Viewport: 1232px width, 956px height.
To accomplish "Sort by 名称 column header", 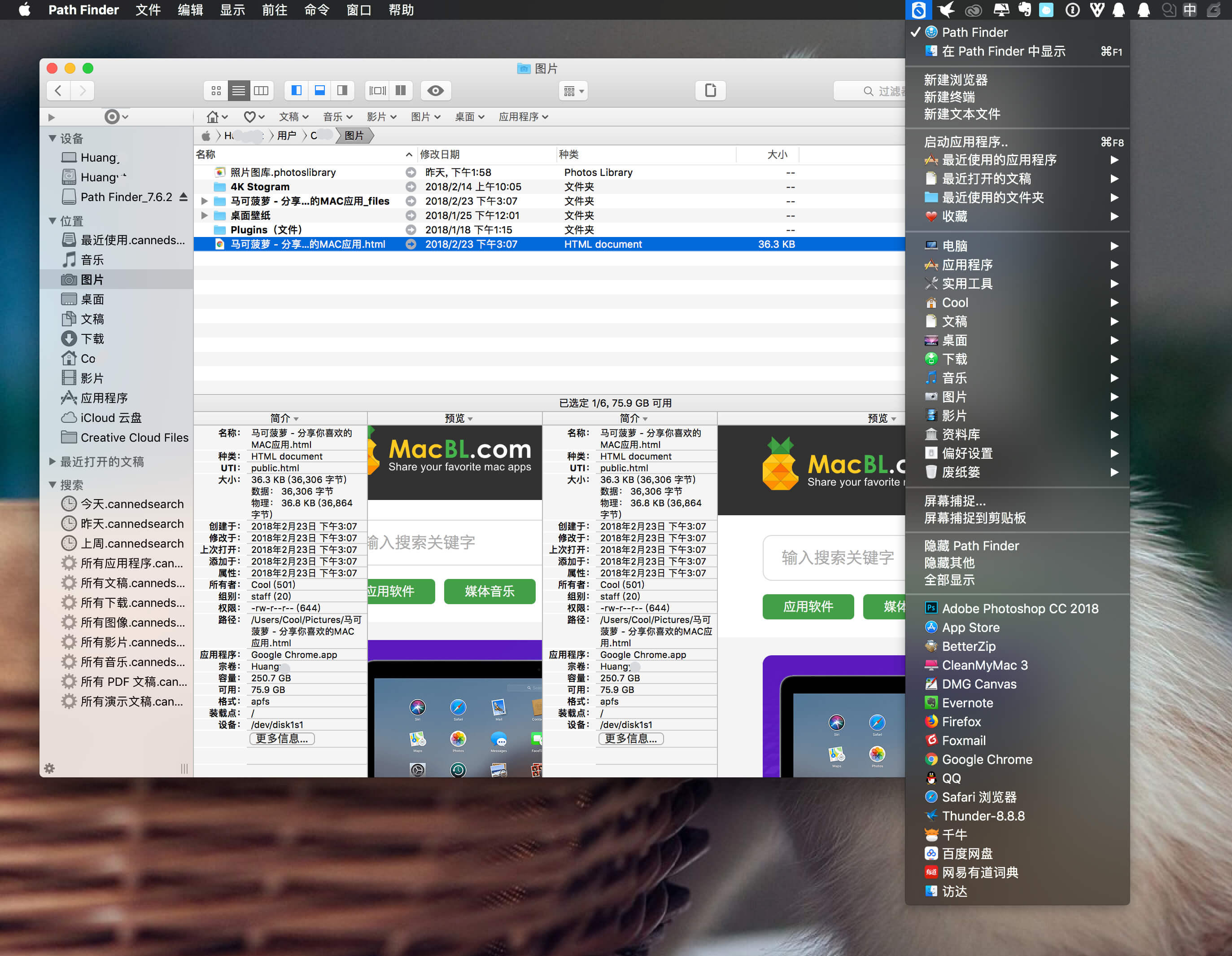I will (x=305, y=154).
